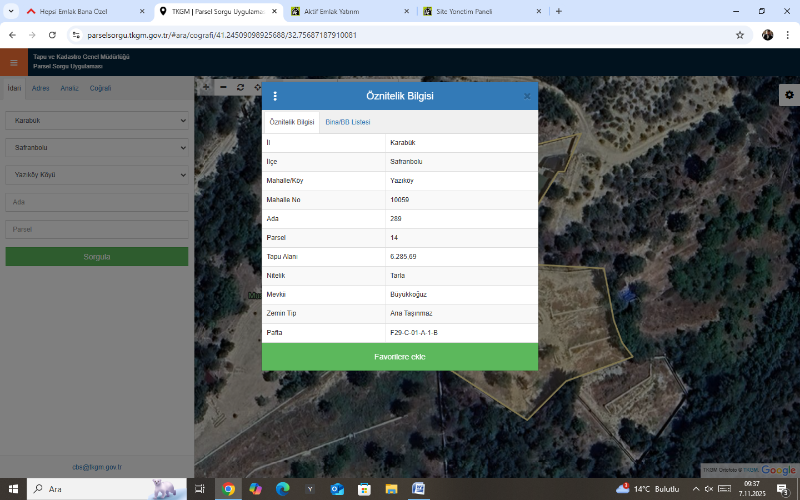
Task: Click the green Favorilere ekle button
Action: pyautogui.click(x=399, y=357)
